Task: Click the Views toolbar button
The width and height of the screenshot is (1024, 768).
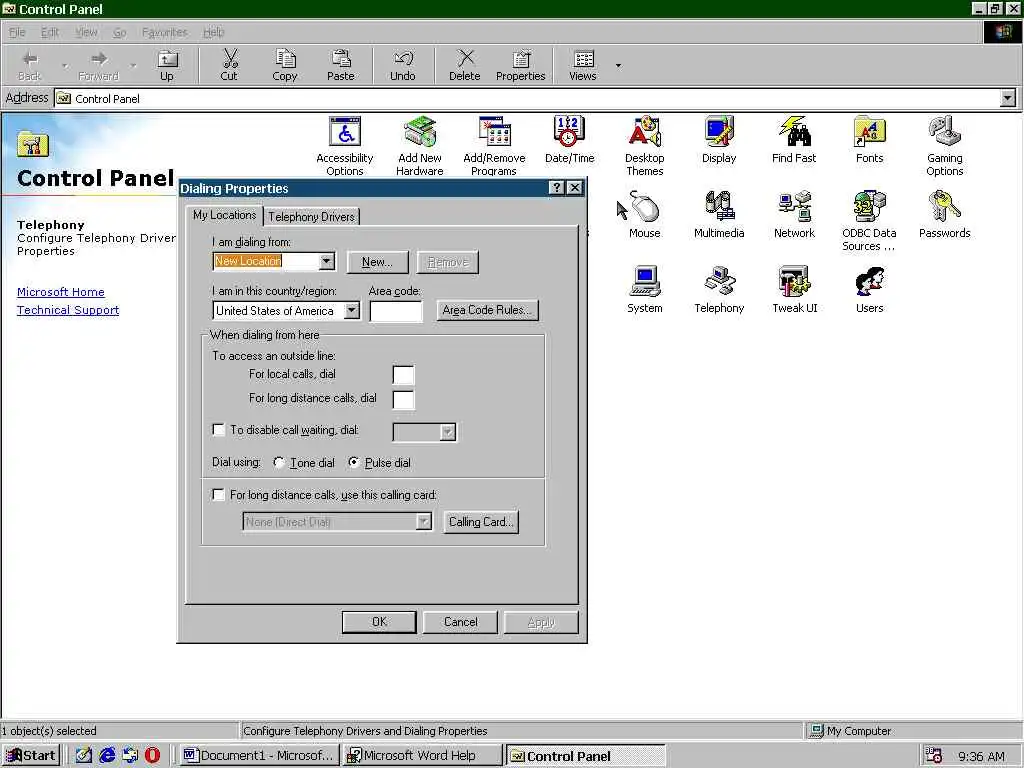Action: point(583,65)
